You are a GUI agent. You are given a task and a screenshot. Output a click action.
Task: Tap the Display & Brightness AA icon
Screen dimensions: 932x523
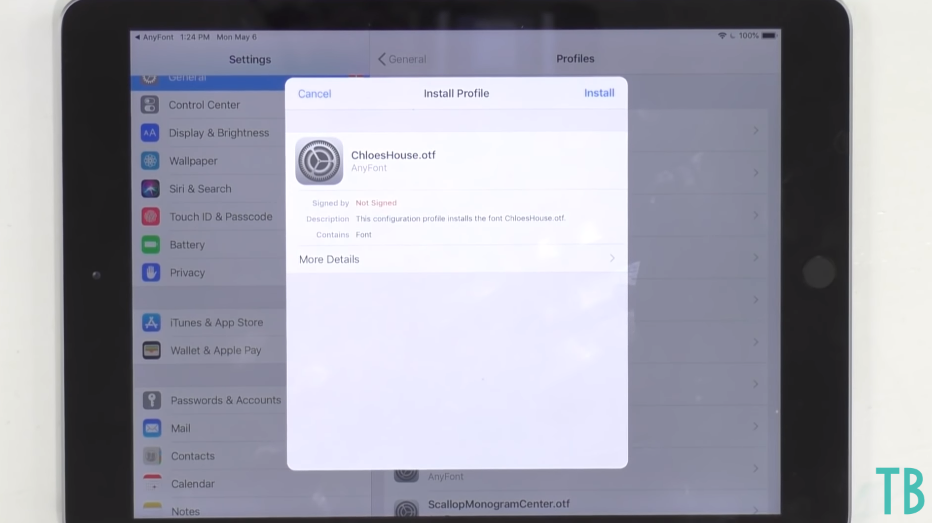pyautogui.click(x=150, y=133)
